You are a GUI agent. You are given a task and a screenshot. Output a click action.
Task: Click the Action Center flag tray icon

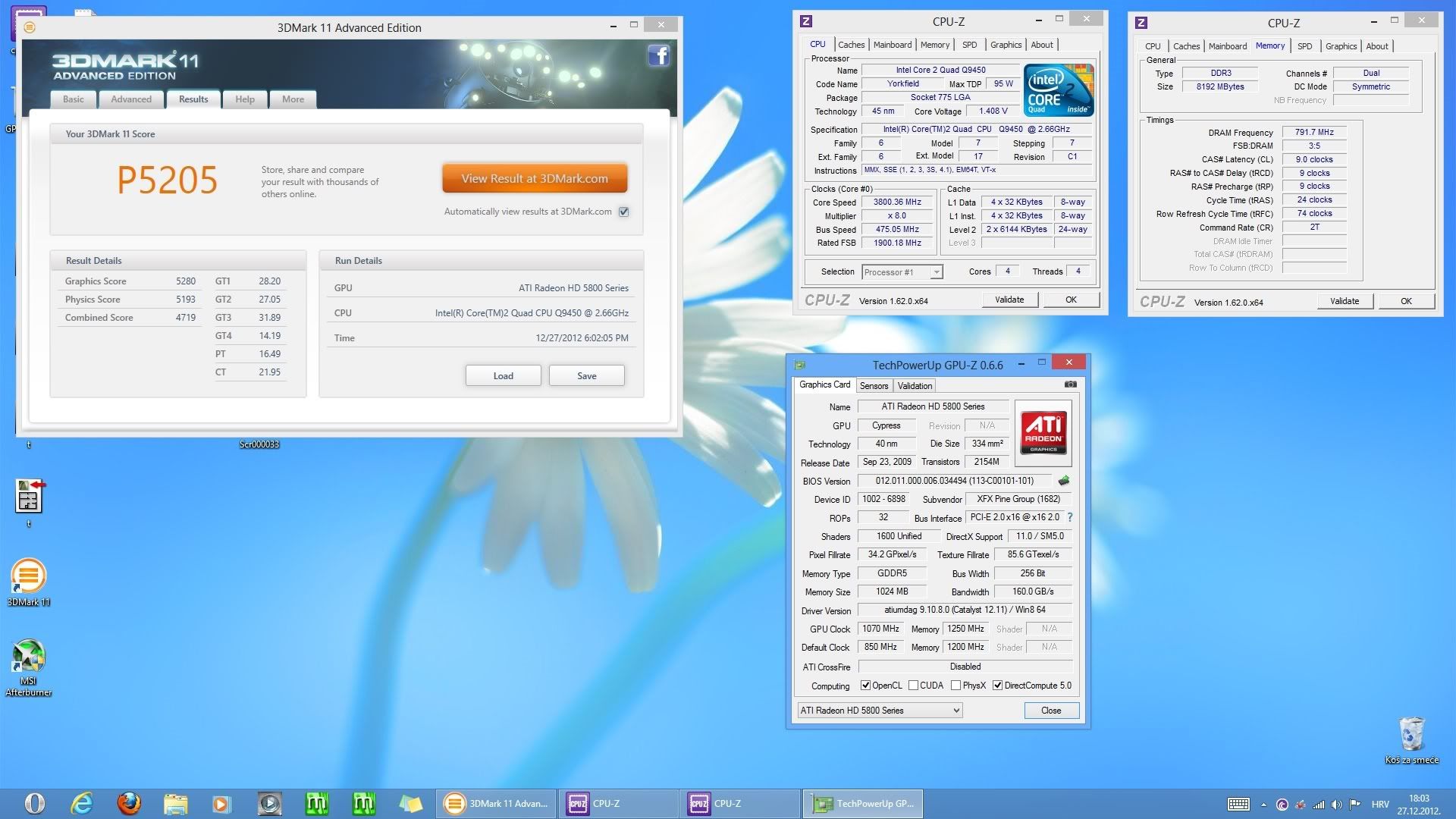[1354, 805]
